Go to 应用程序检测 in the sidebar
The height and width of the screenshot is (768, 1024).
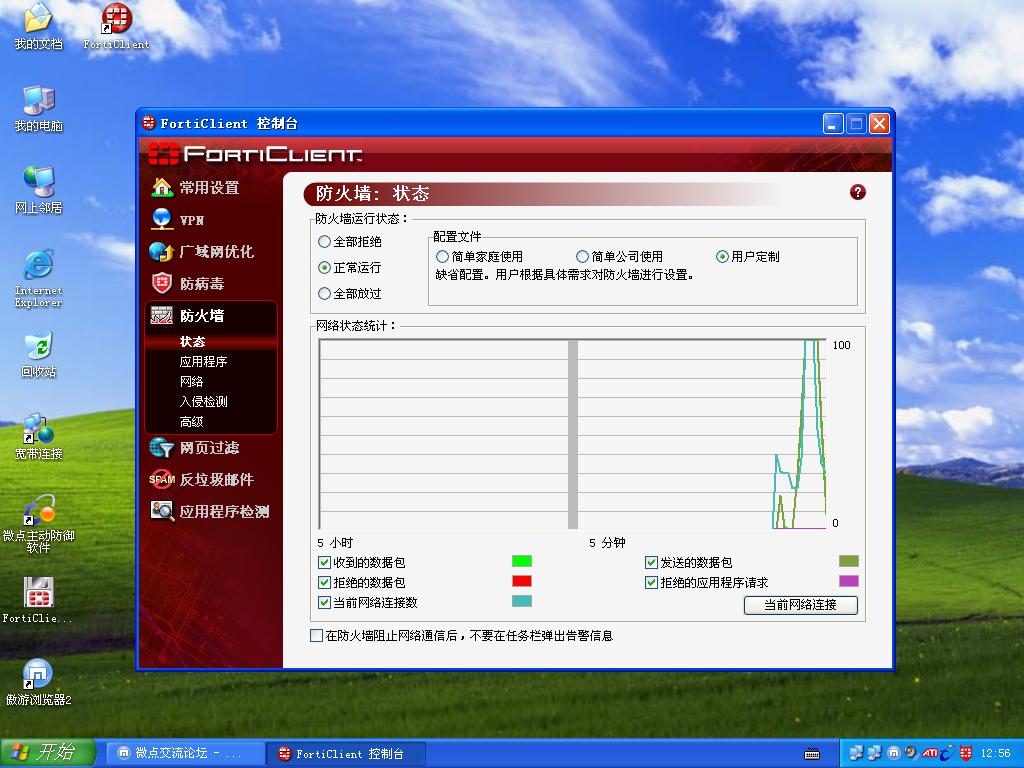(x=210, y=511)
